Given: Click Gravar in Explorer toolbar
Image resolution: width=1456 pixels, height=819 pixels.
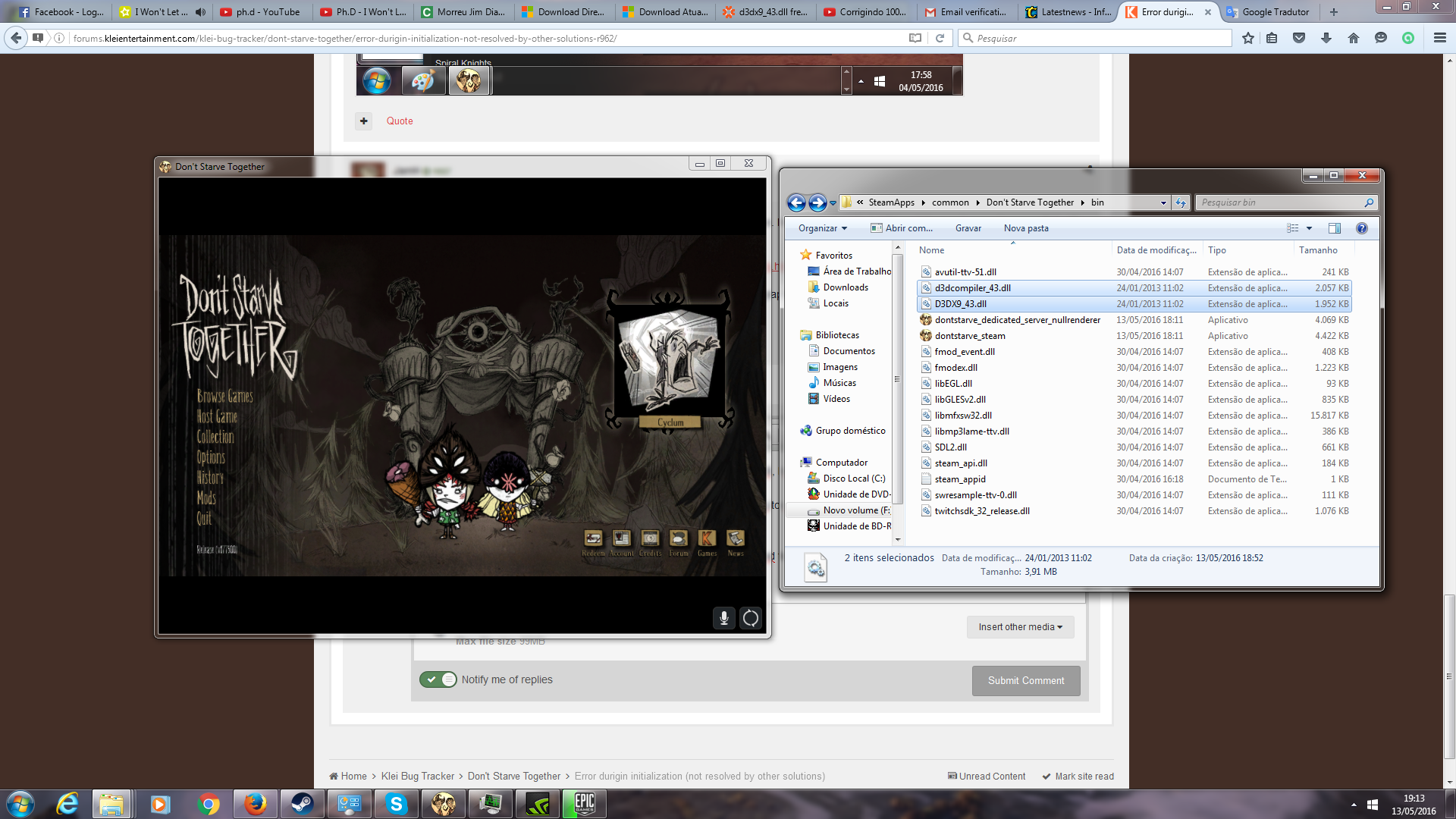Looking at the screenshot, I should click(968, 228).
